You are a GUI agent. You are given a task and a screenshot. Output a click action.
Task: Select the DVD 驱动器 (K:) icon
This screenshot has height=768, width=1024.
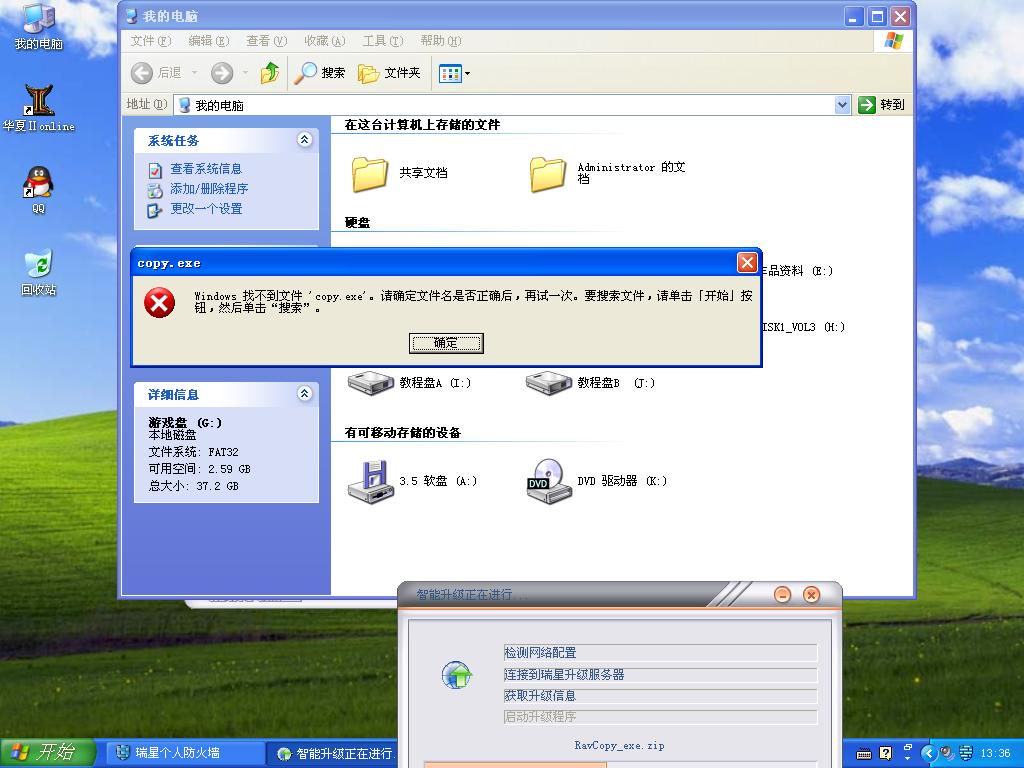point(549,481)
